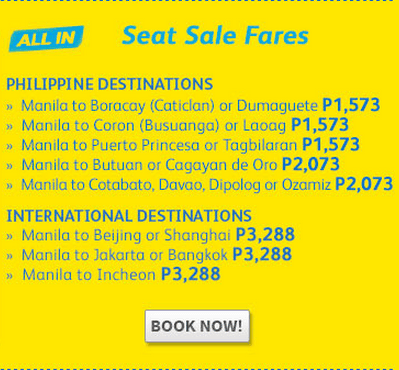
Task: Click the BOOK NOW! button
Action: click(197, 326)
